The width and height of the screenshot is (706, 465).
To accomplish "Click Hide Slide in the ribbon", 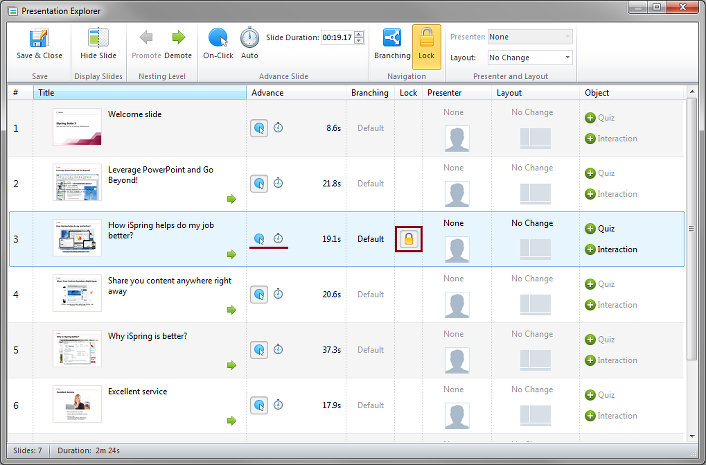I will (98, 44).
